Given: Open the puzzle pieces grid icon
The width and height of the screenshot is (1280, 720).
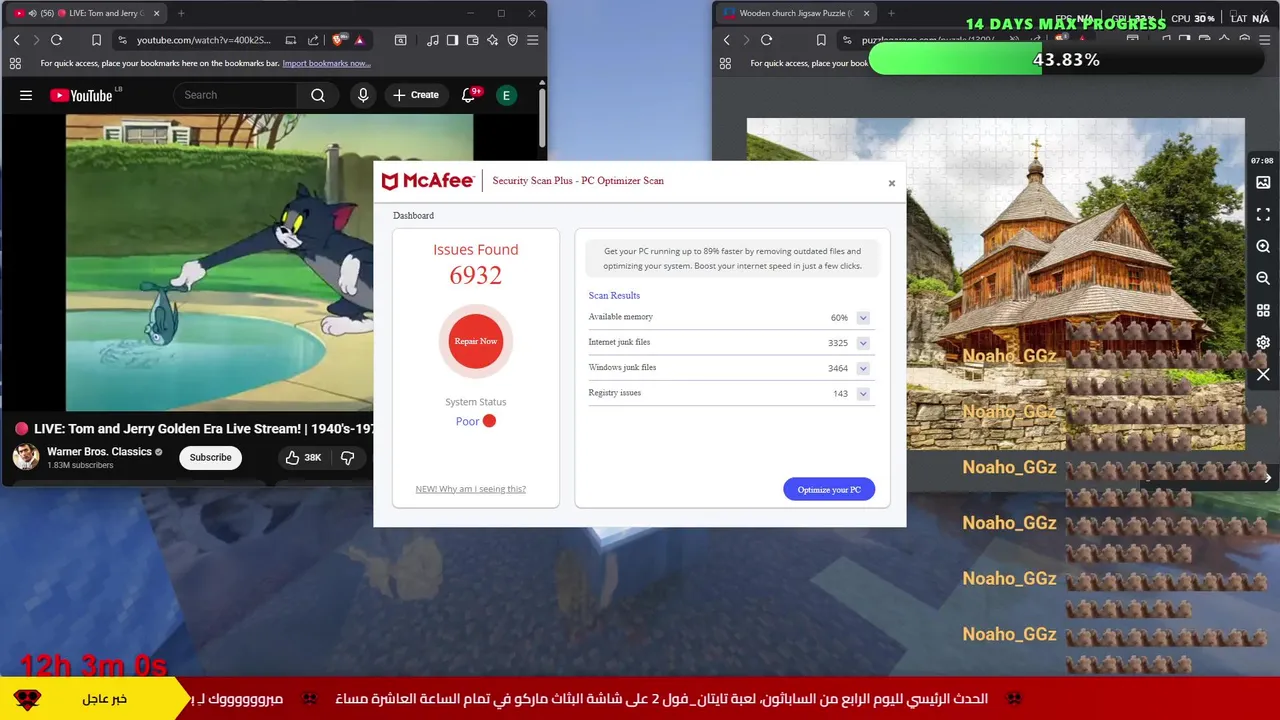Looking at the screenshot, I should (x=1263, y=311).
